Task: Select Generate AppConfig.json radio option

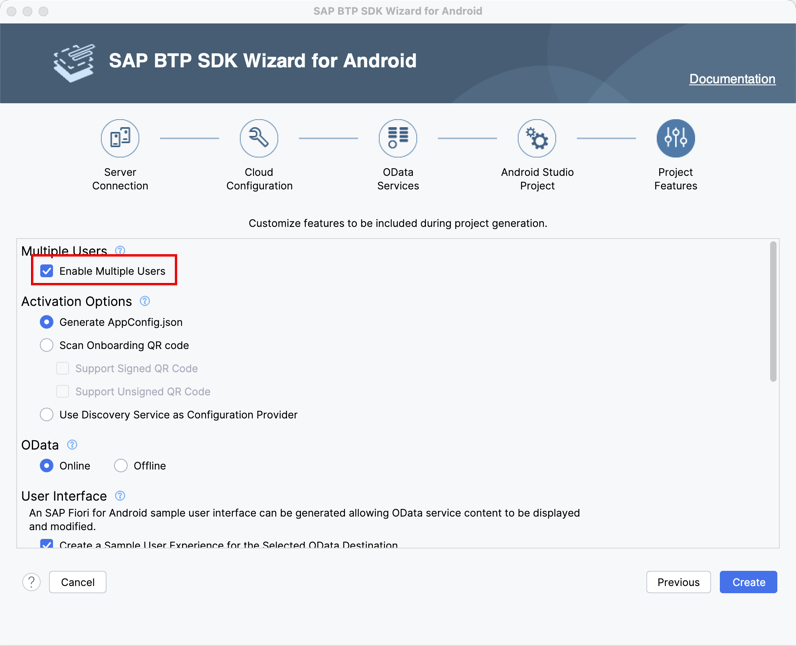Action: tap(47, 322)
